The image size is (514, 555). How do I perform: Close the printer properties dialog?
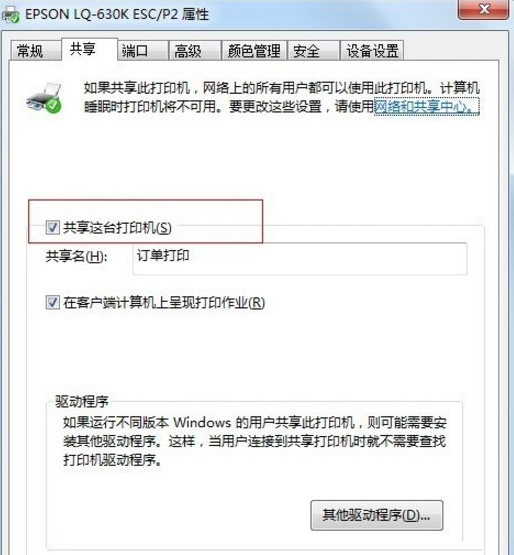[484, 8]
